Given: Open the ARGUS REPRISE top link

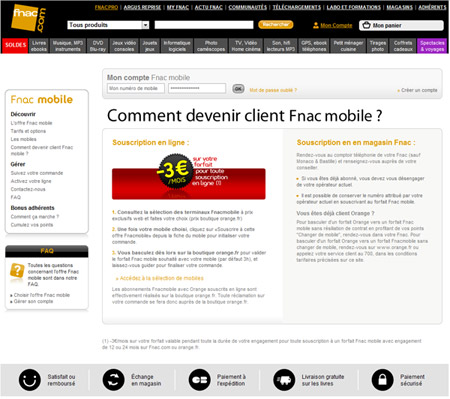Looking at the screenshot, I should click(142, 7).
